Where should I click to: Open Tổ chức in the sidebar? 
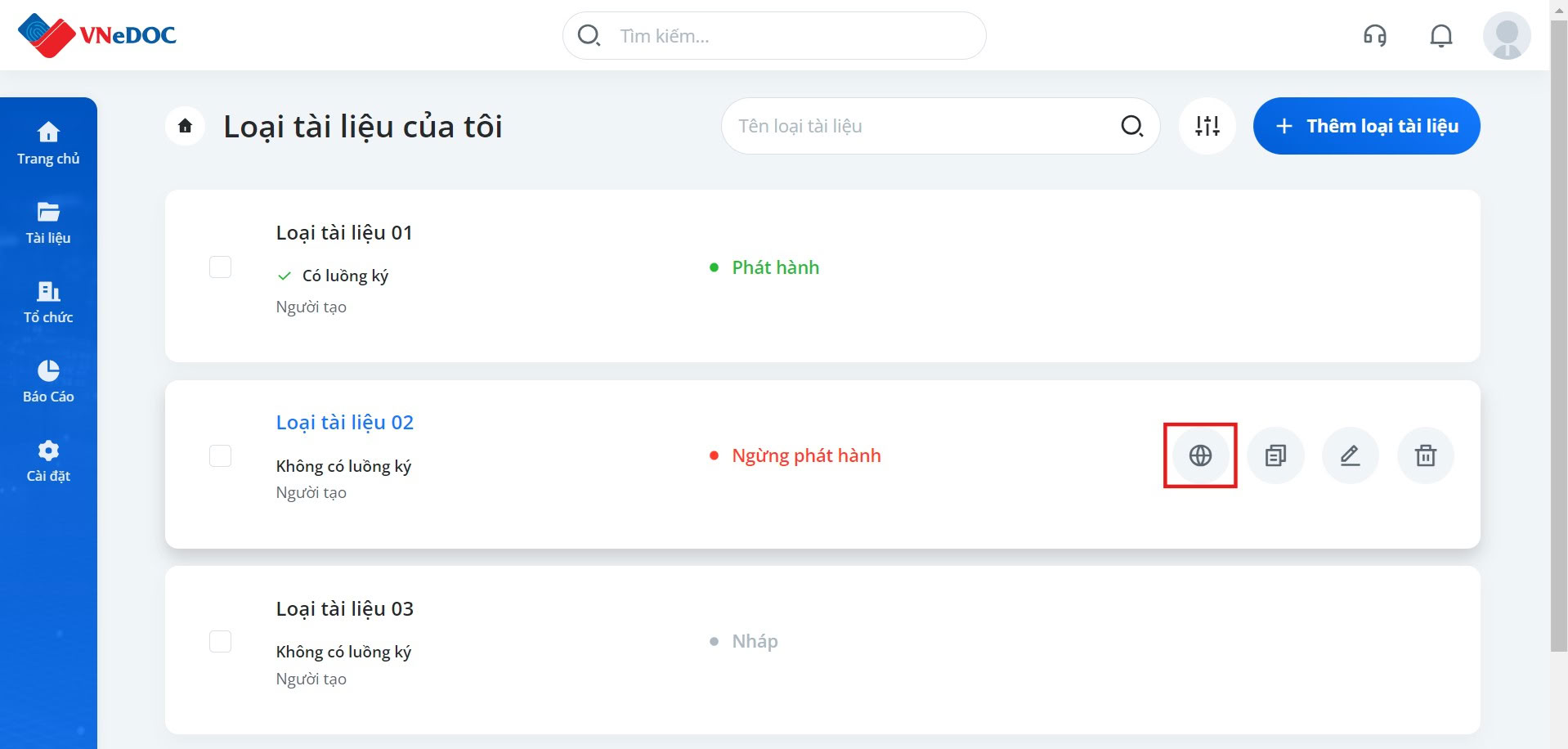pyautogui.click(x=48, y=302)
